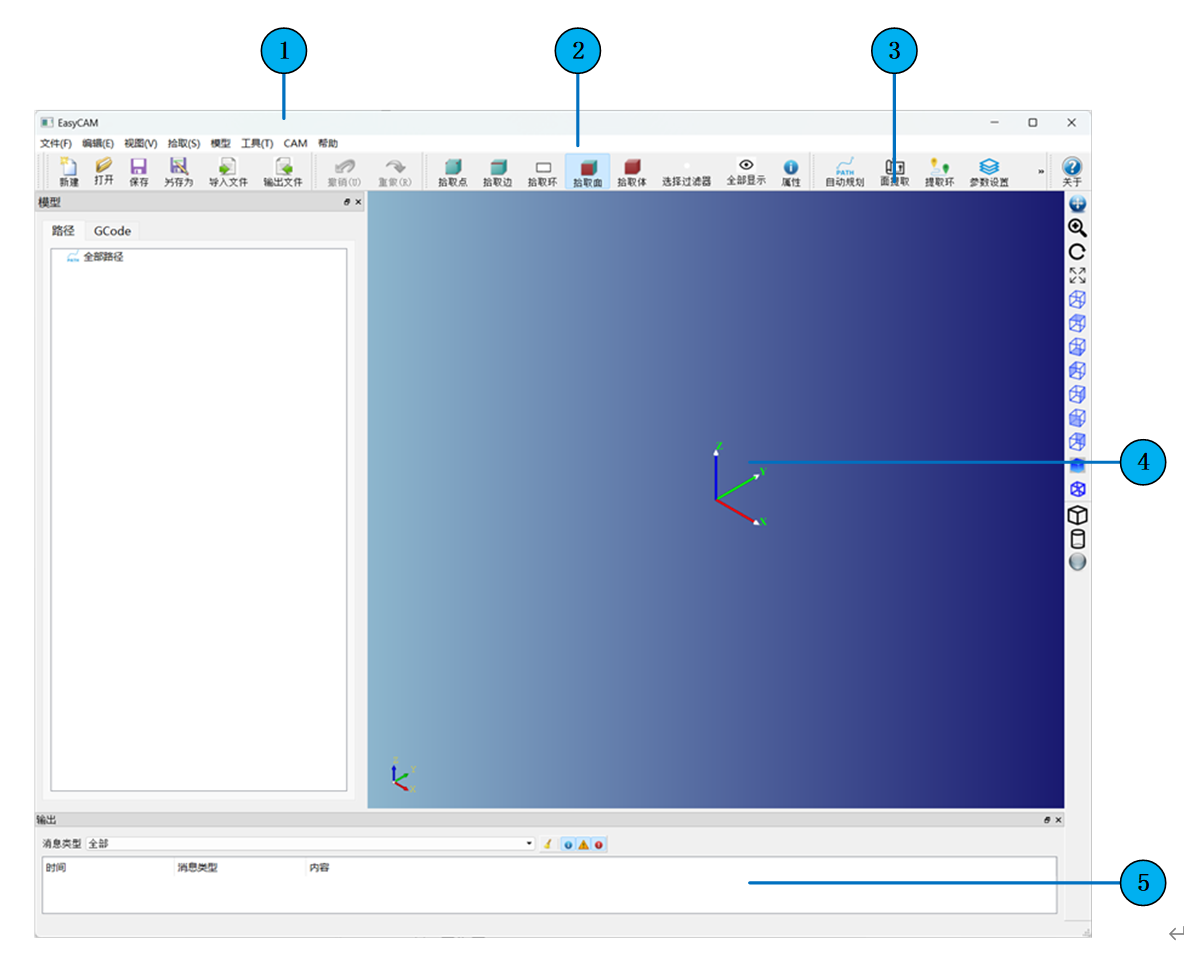Switch to the GCode tab

coord(112,231)
